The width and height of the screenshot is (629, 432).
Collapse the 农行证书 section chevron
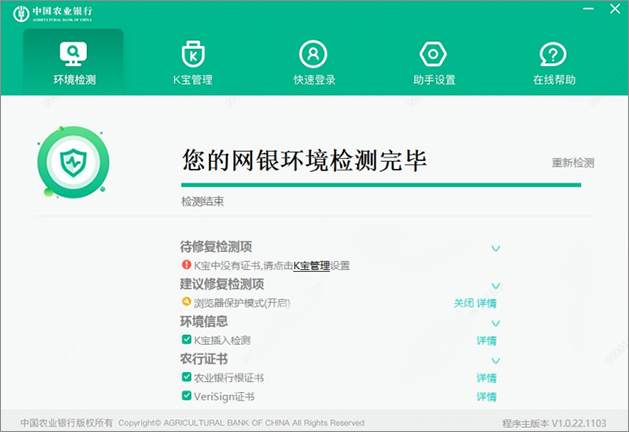(x=495, y=360)
